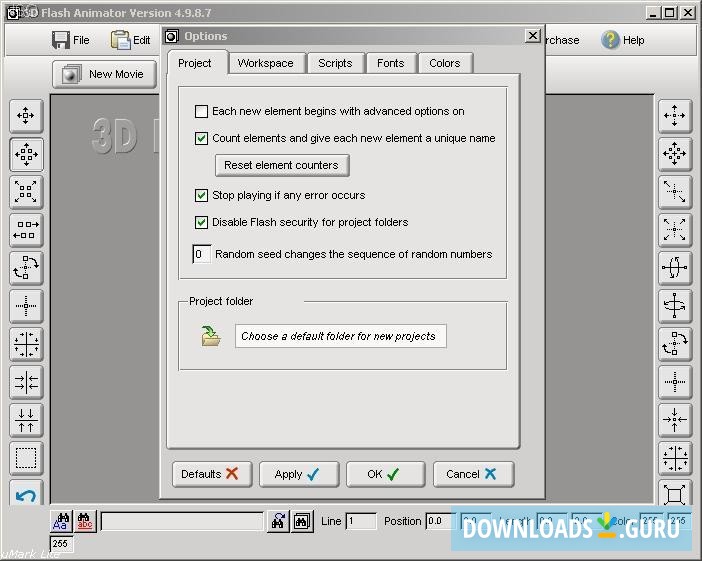702x561 pixels.
Task: Select the converge-to-center tool on right toolbar
Action: pos(675,420)
